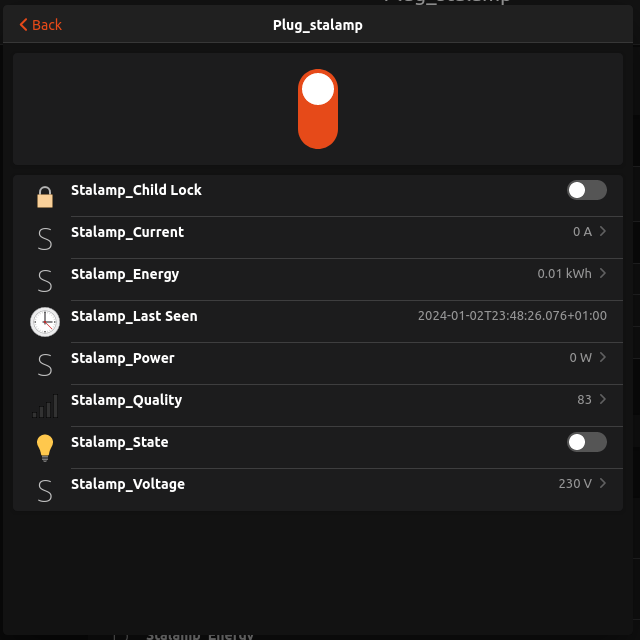Click the signal bars icon for Quality
The width and height of the screenshot is (640, 640).
(45, 406)
